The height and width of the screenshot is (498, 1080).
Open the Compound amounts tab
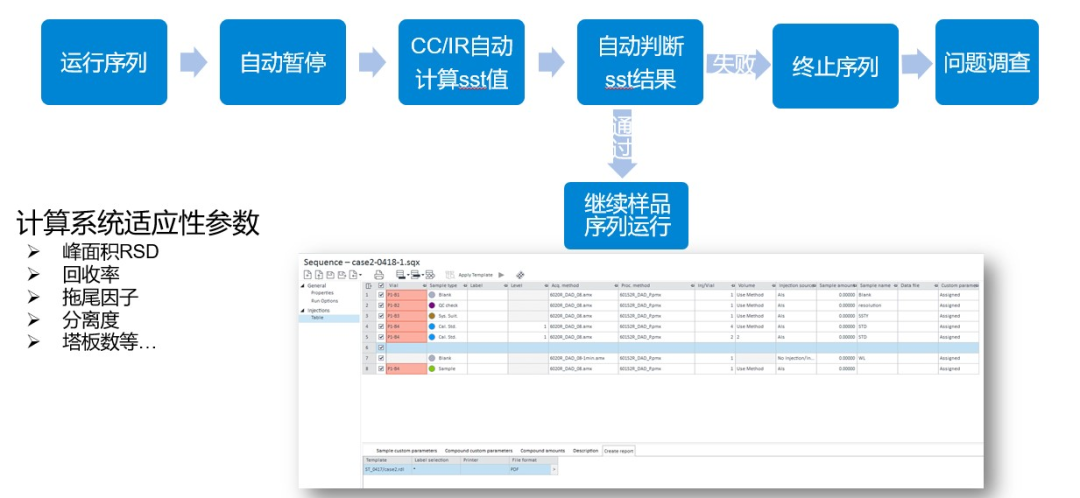tap(542, 450)
